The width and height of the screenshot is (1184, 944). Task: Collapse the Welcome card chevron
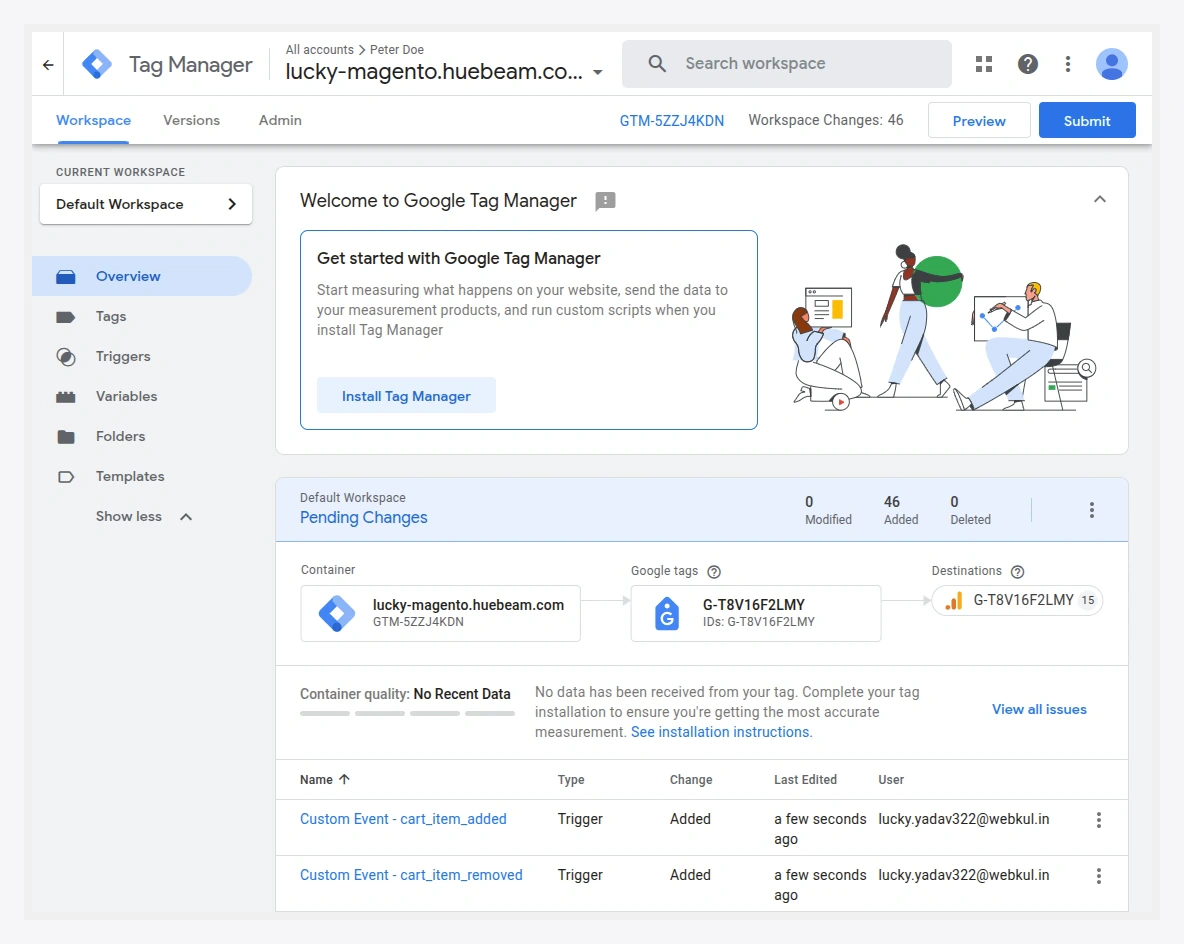[1099, 199]
